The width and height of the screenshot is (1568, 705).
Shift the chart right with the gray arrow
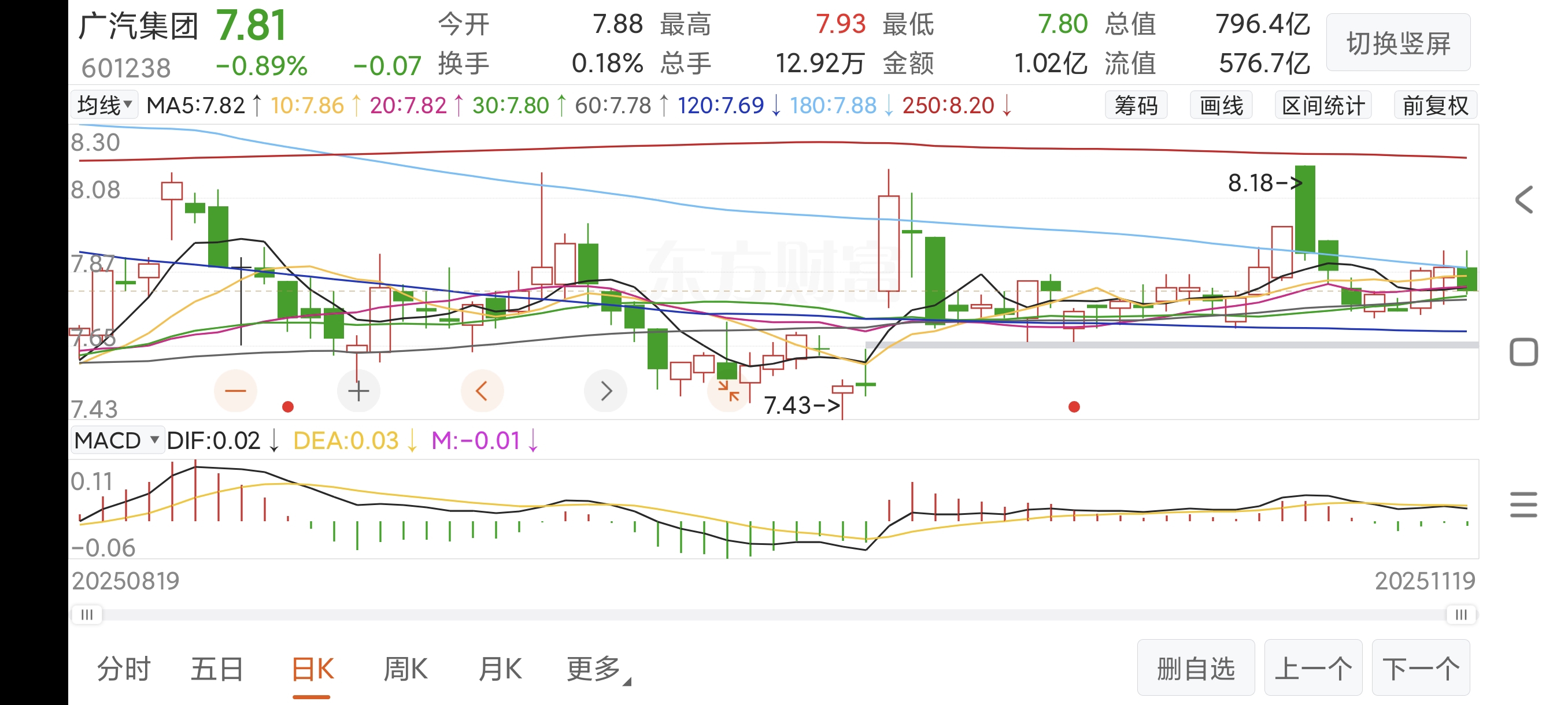(605, 391)
